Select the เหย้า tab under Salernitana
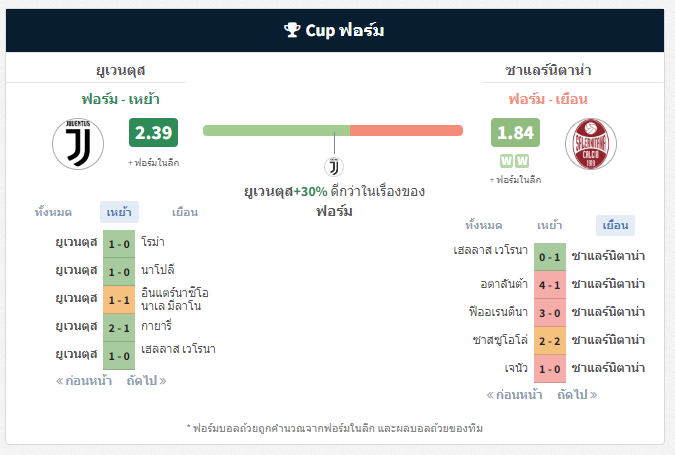Image resolution: width=675 pixels, height=455 pixels. tap(549, 225)
